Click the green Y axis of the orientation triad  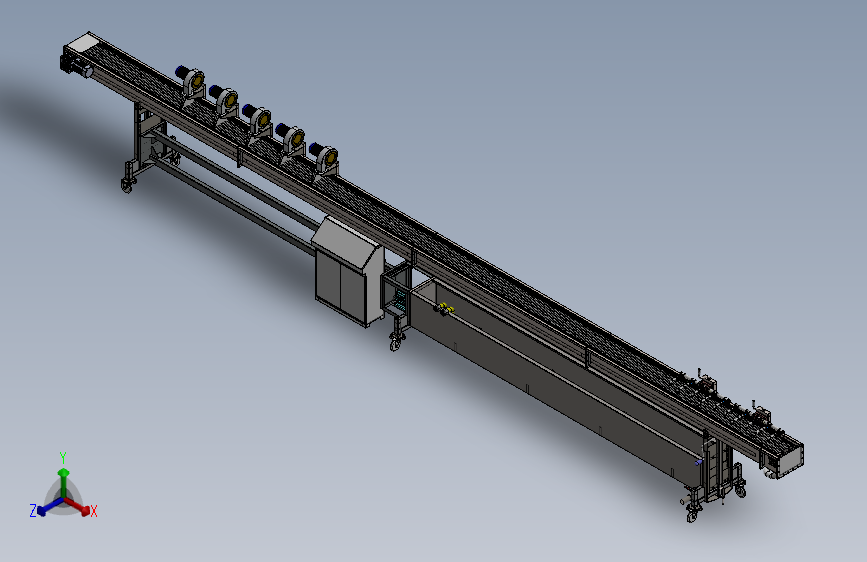[x=64, y=481]
